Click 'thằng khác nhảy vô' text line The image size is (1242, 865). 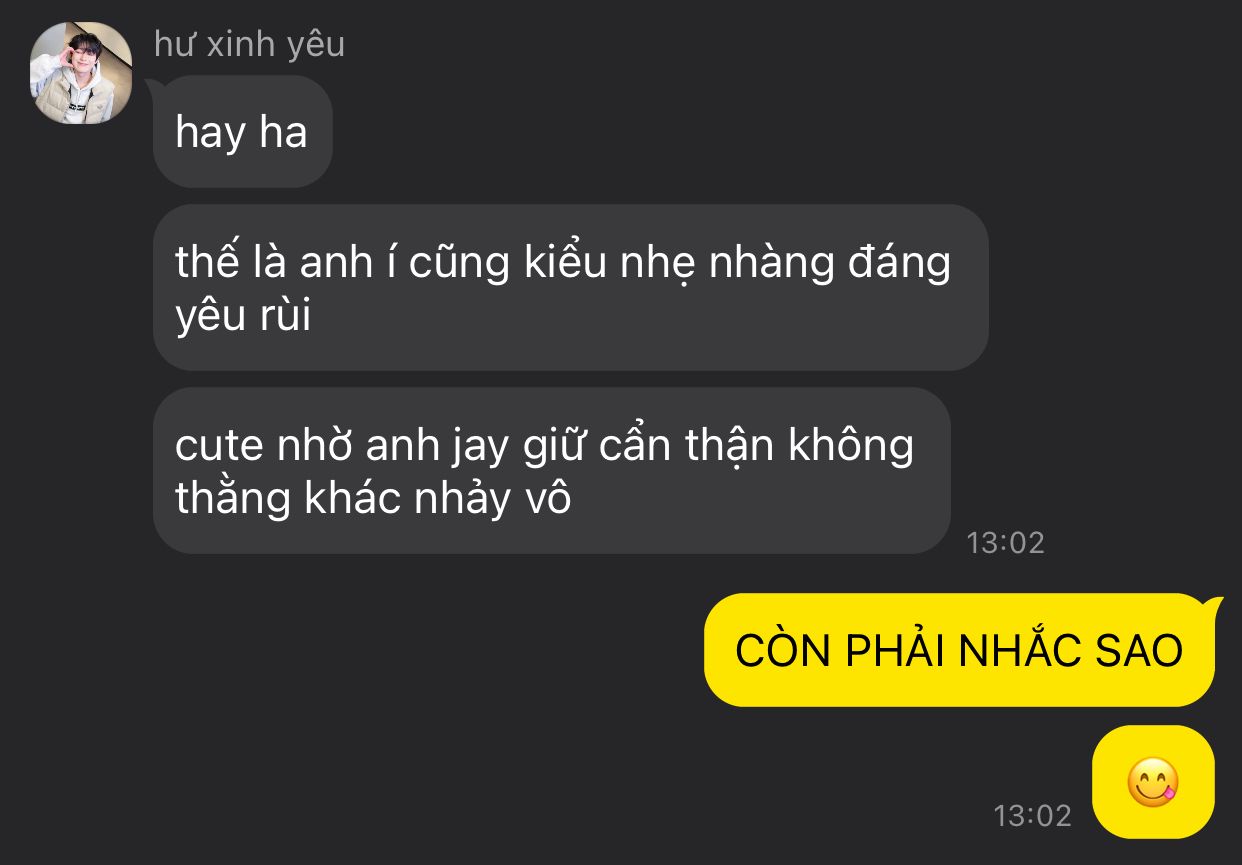pyautogui.click(x=373, y=498)
